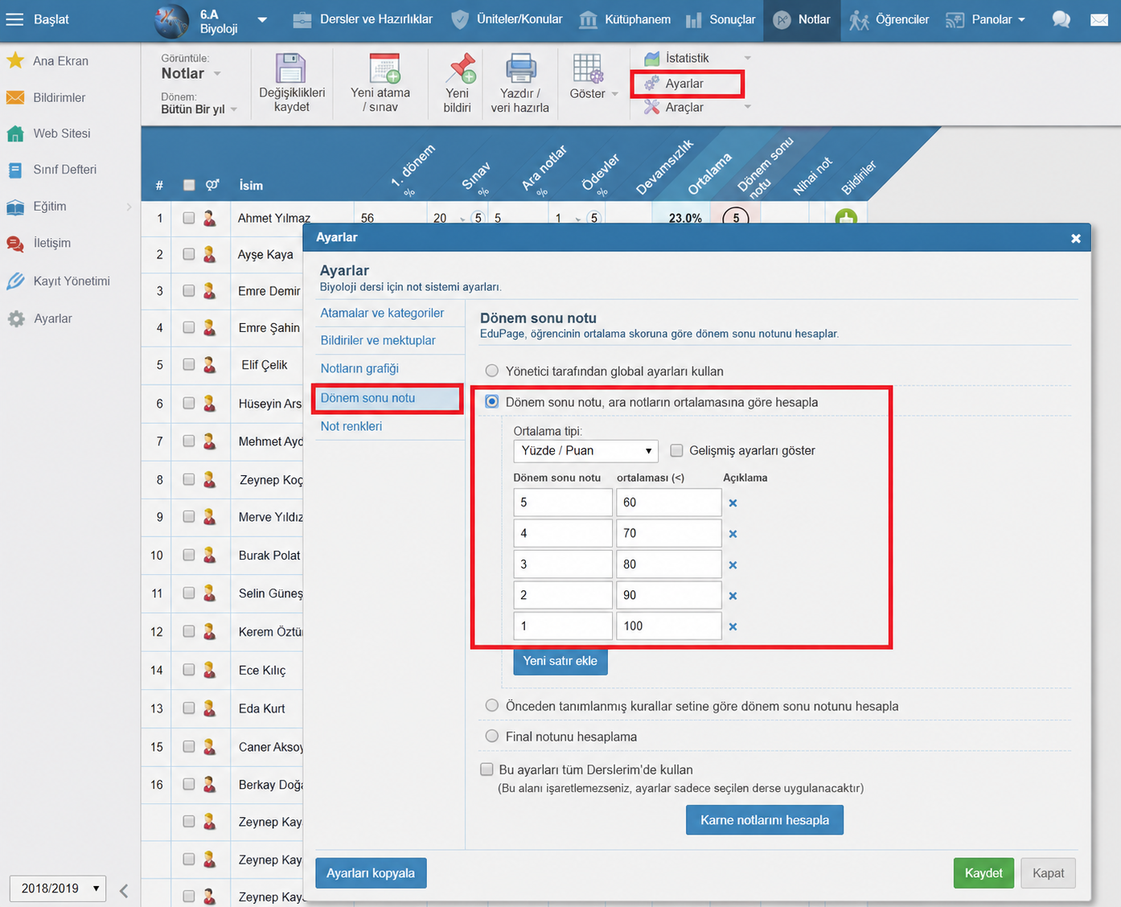The height and width of the screenshot is (907, 1121).
Task: Open the envelope mail icon in top bar
Action: tap(1099, 20)
